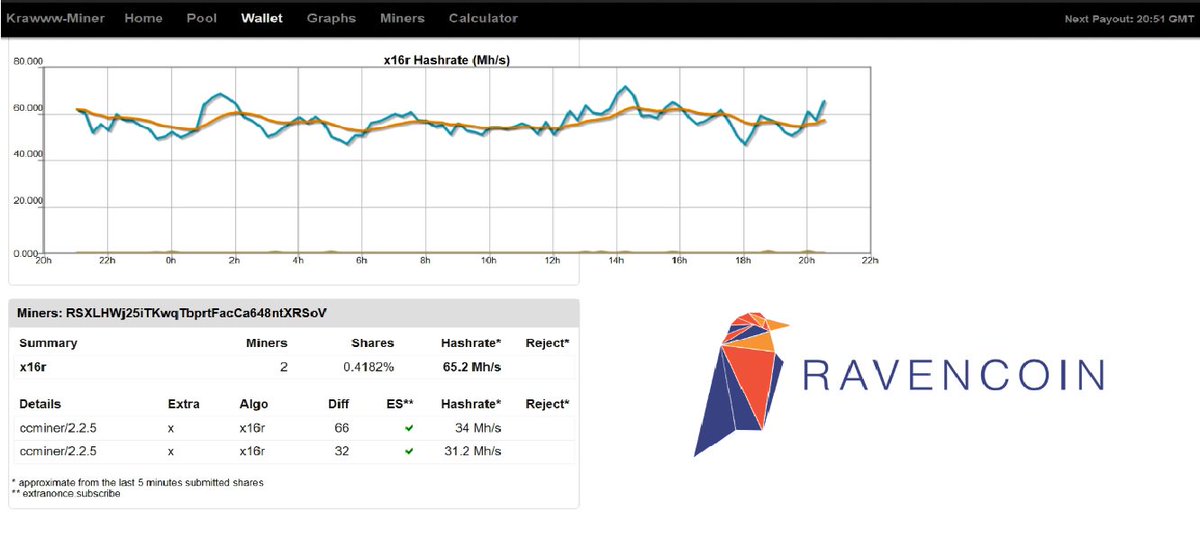Click the x16r summary row label
The height and width of the screenshot is (539, 1200).
point(35,367)
